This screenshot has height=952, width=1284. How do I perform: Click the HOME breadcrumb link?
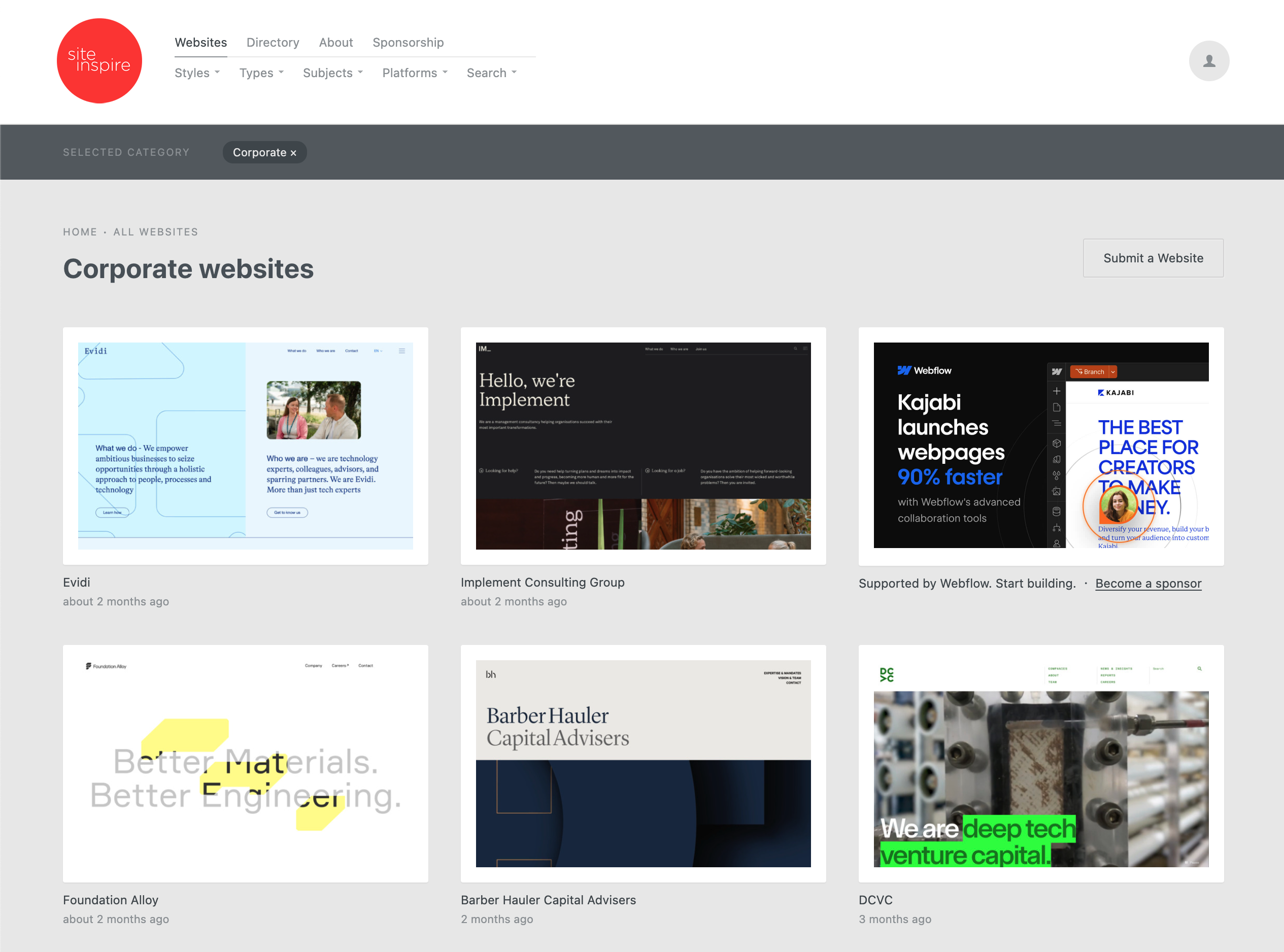pyautogui.click(x=80, y=232)
